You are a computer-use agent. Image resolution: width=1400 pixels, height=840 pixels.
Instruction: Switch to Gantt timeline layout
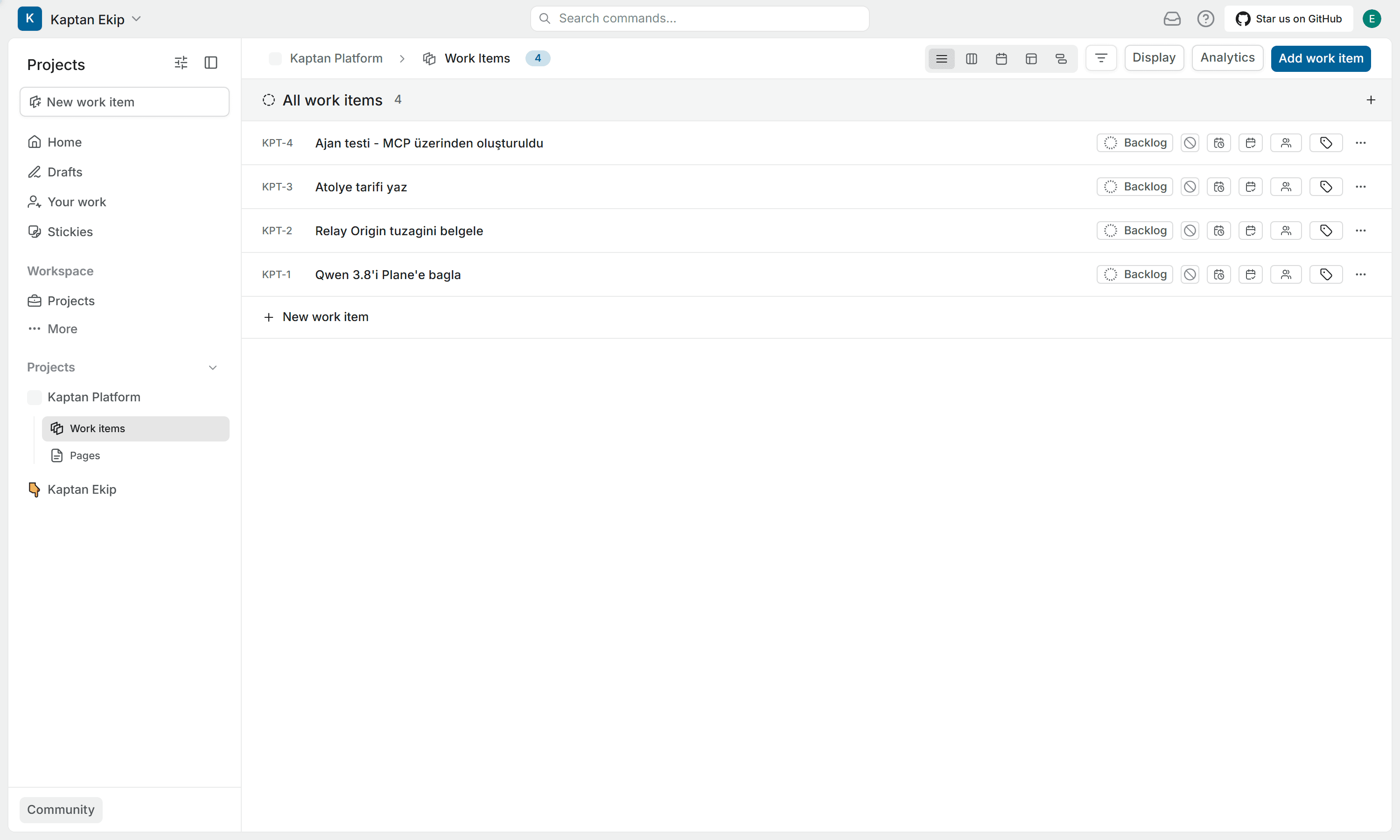point(1061,58)
